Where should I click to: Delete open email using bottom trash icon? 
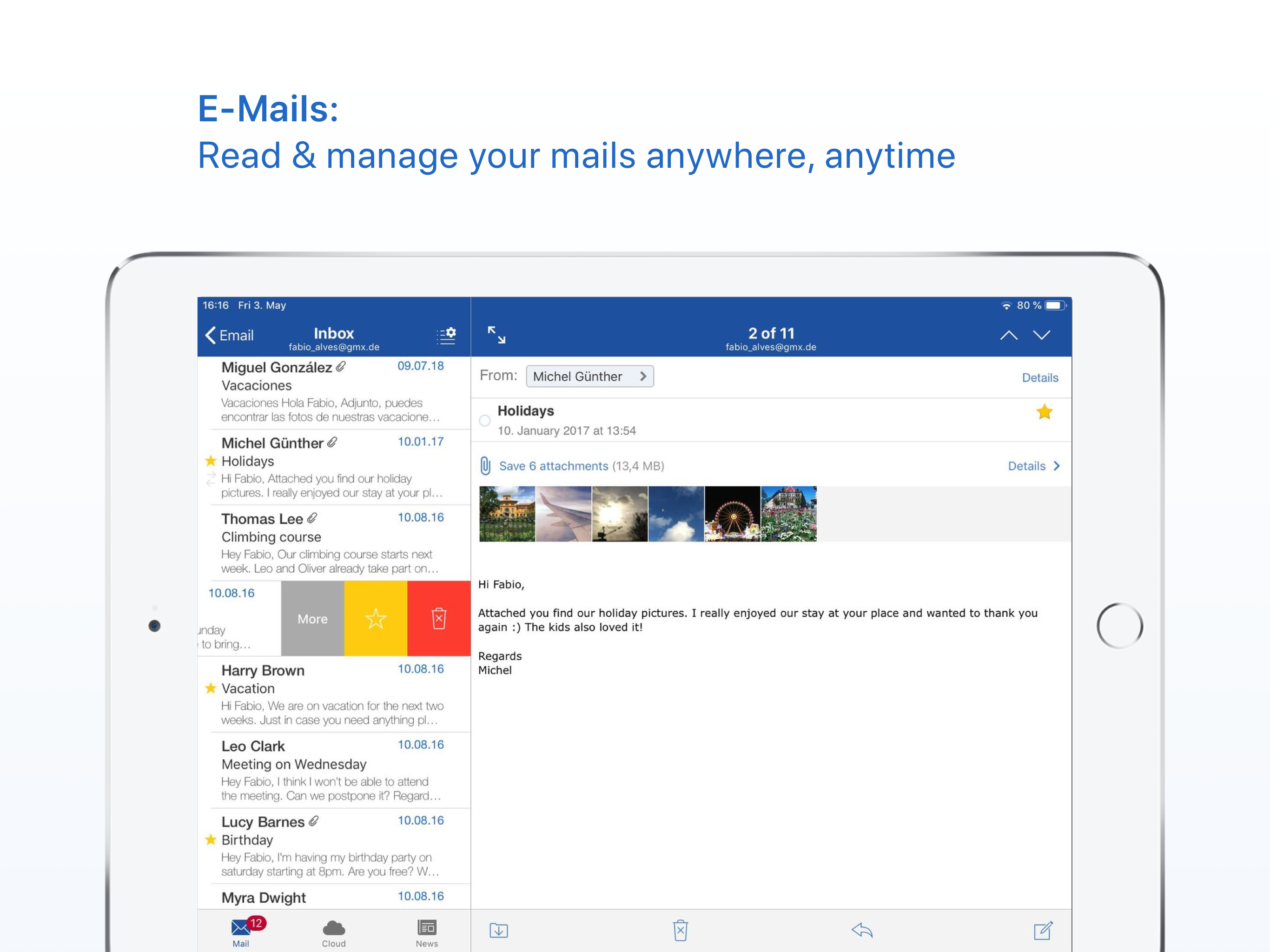click(681, 930)
